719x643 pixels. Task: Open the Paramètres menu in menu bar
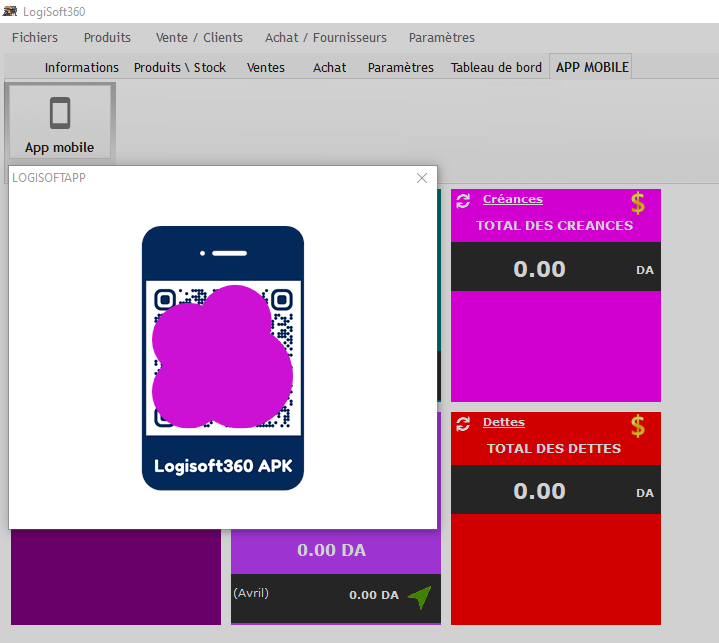click(442, 38)
